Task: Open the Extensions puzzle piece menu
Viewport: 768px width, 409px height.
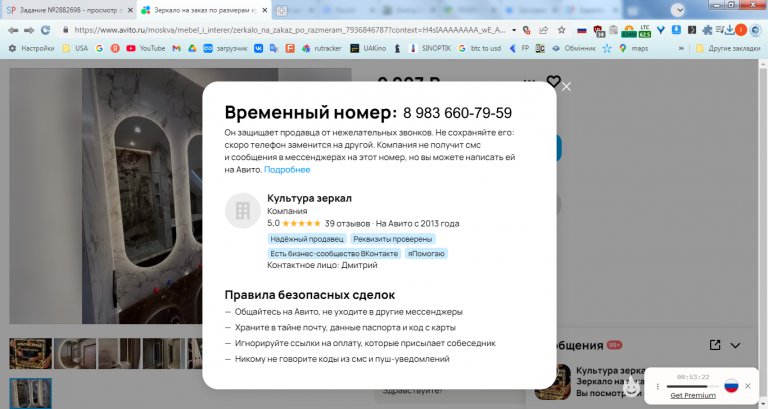Action: (707, 30)
